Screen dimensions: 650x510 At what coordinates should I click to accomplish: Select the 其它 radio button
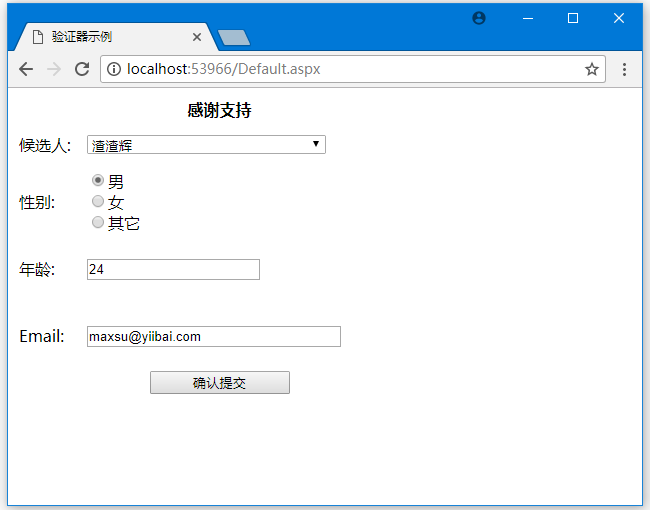98,223
